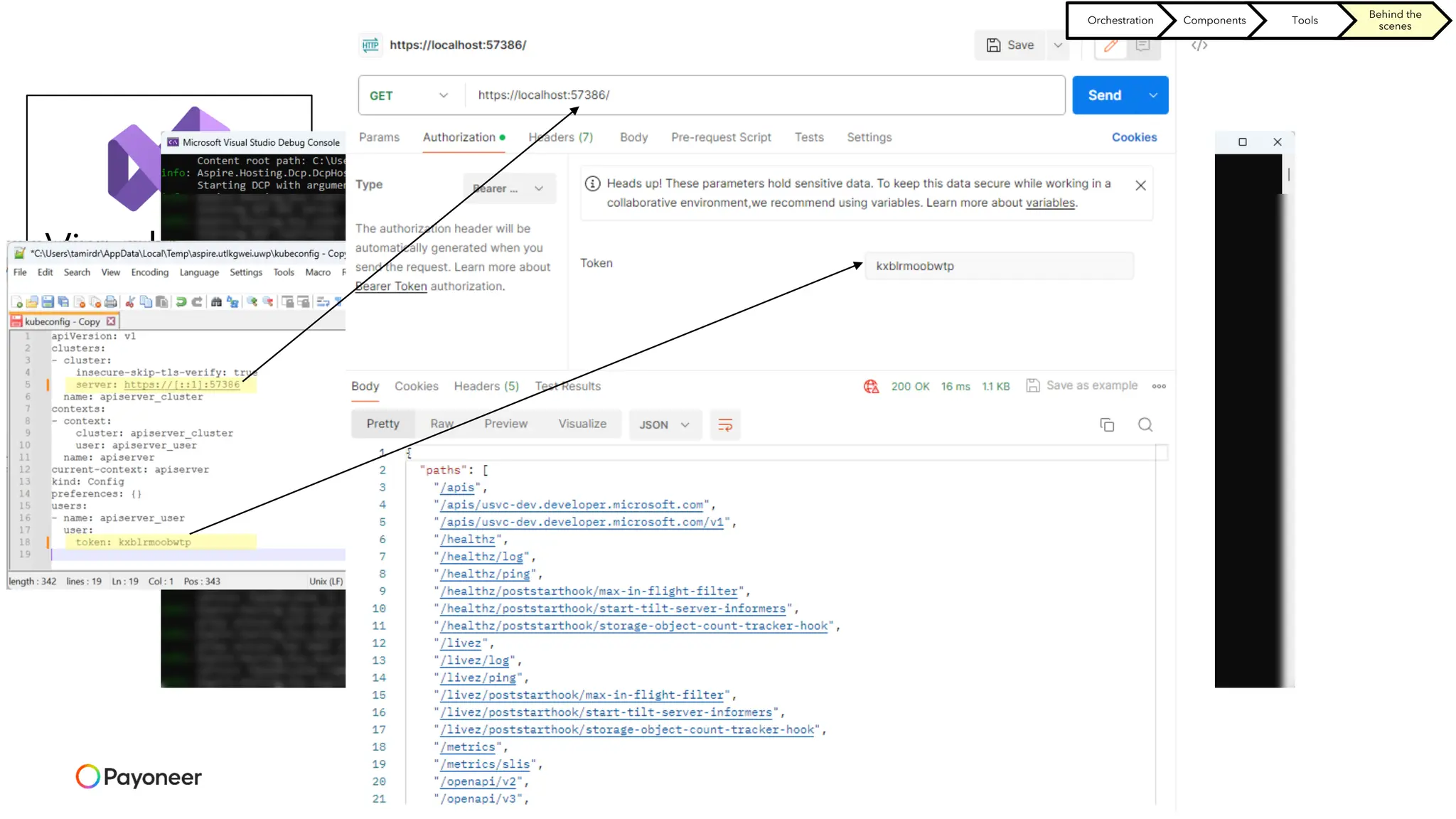Screen dimensions: 1456x819
Task: Click Postman's comments icon
Action: pos(1142,45)
